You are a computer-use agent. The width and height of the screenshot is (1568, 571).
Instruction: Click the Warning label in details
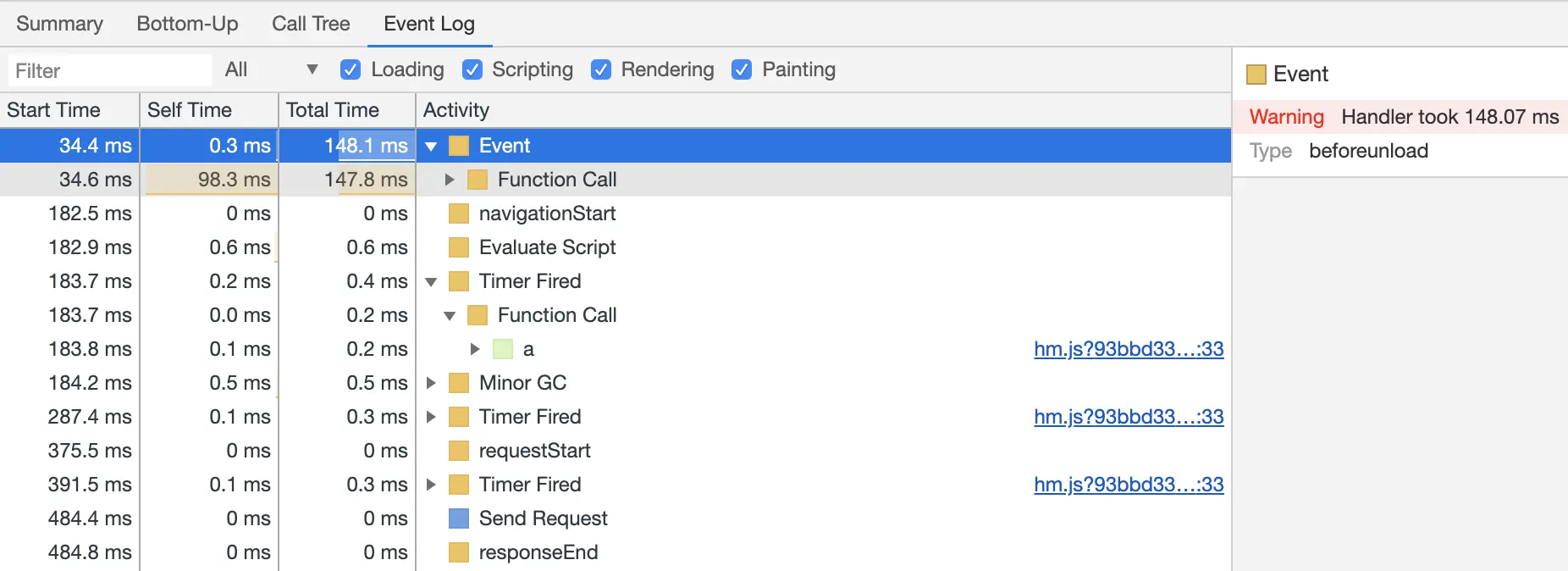point(1286,117)
